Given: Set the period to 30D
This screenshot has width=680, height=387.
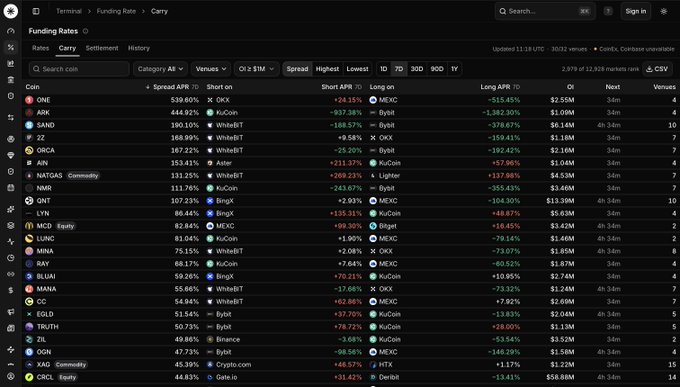Looking at the screenshot, I should point(417,69).
